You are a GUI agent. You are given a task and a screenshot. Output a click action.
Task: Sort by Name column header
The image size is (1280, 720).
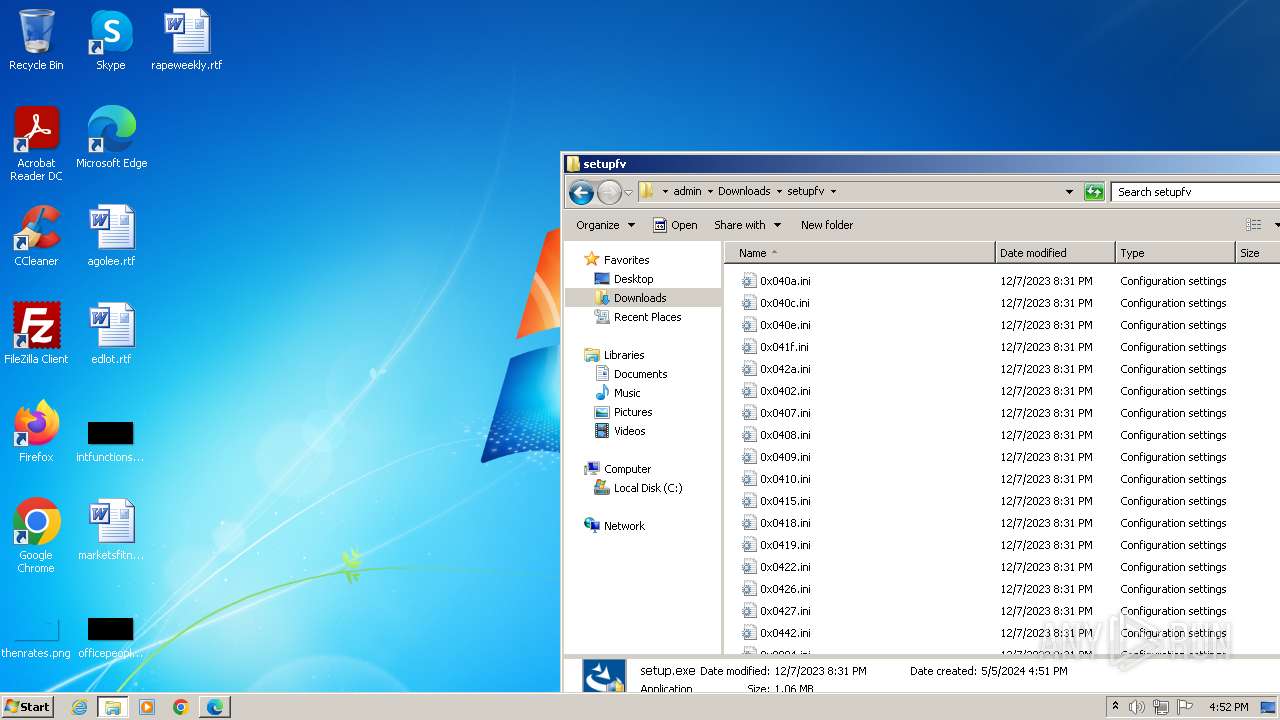[x=860, y=253]
